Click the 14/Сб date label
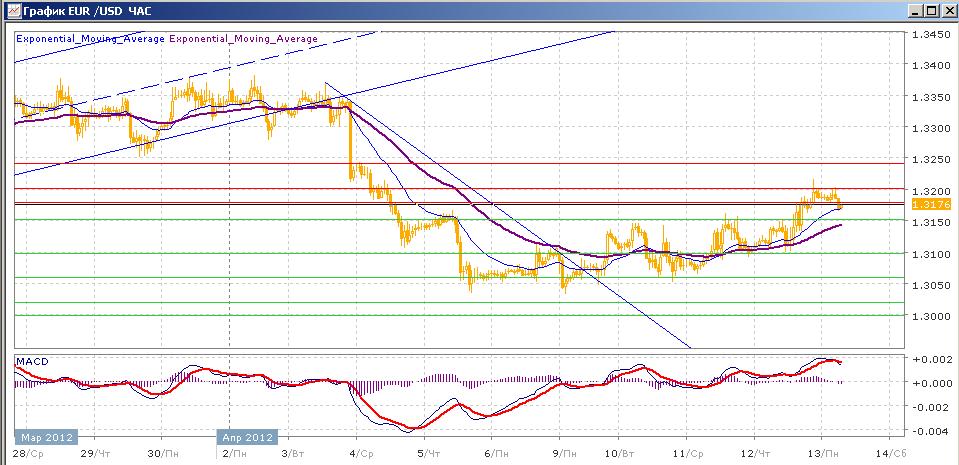 tap(890, 453)
